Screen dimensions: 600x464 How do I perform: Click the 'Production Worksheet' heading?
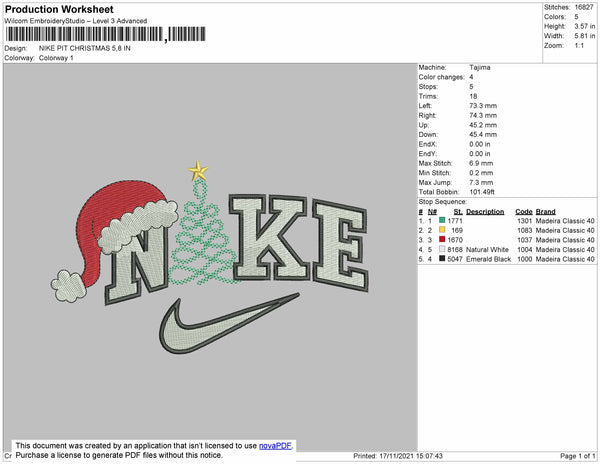[x=59, y=9]
